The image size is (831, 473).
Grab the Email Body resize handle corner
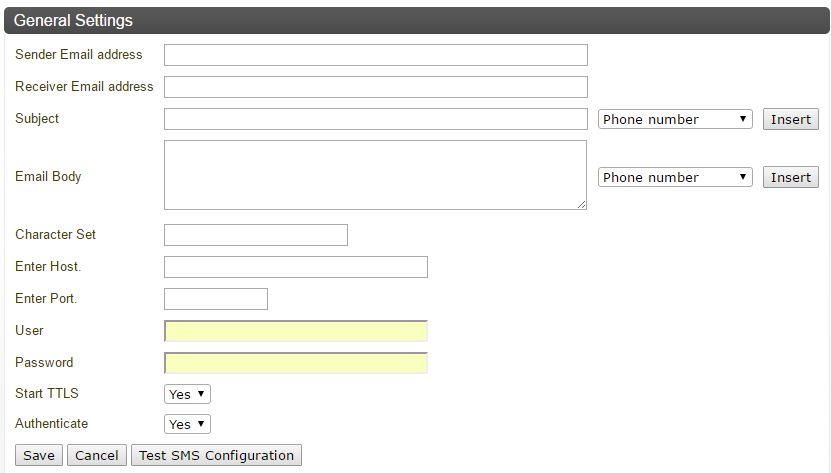[581, 205]
